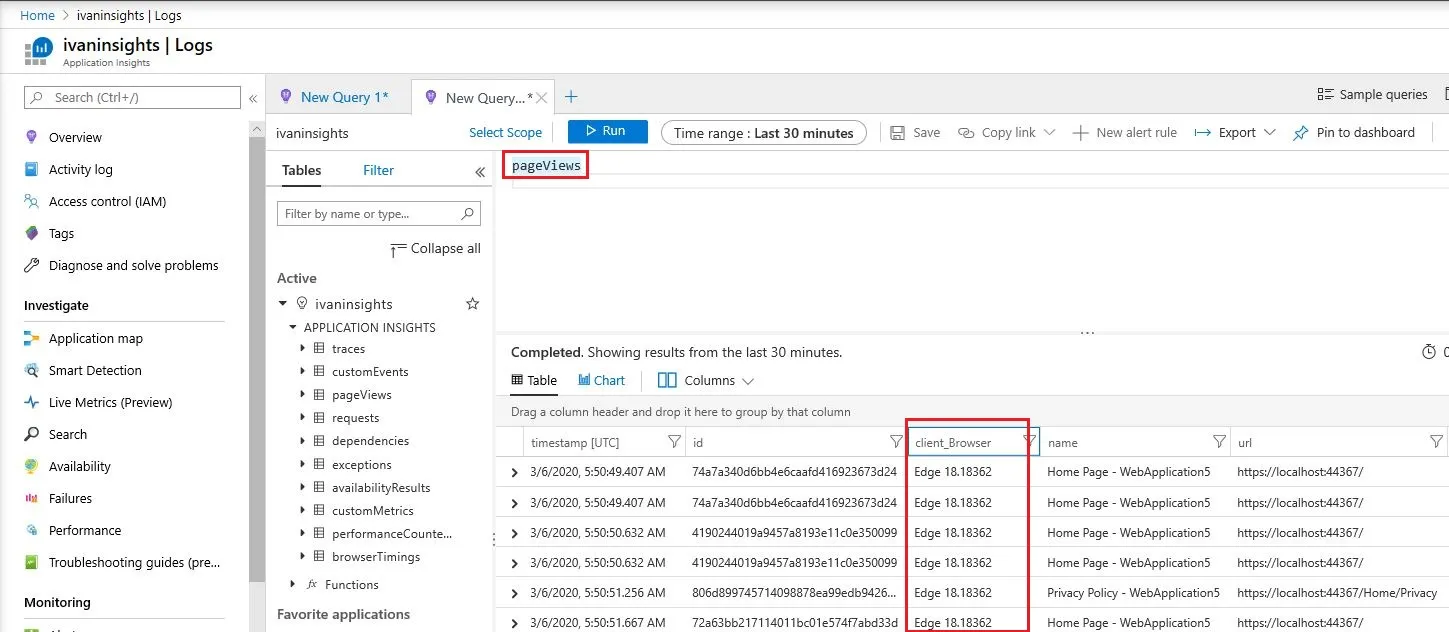Image resolution: width=1449 pixels, height=632 pixels.
Task: Open the Availability globe icon
Action: [31, 466]
